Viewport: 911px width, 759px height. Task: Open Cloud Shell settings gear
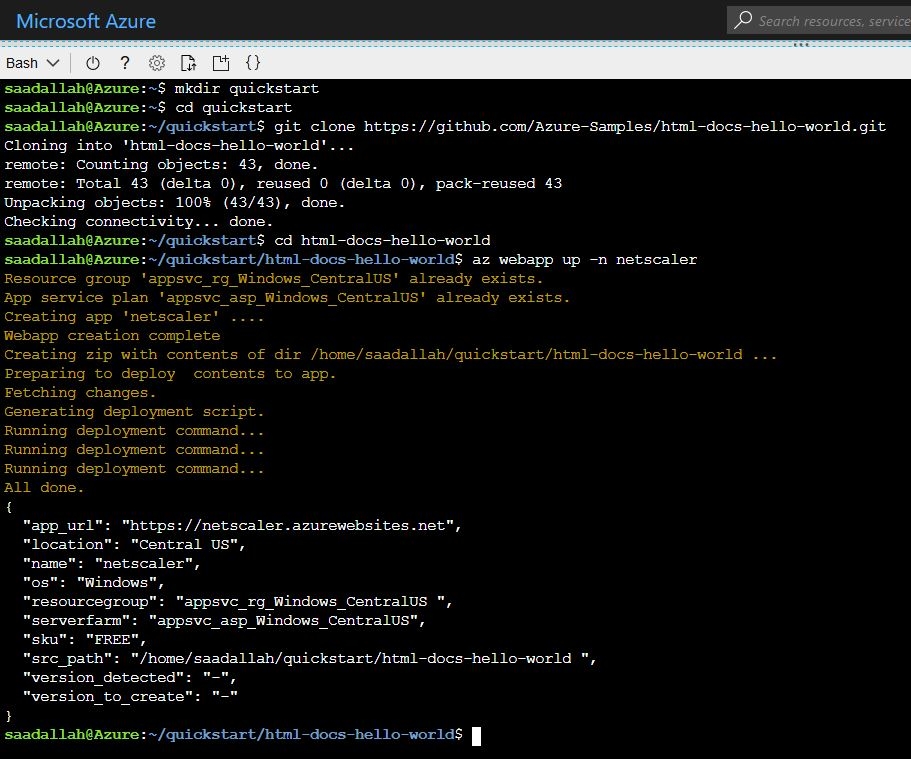click(156, 63)
